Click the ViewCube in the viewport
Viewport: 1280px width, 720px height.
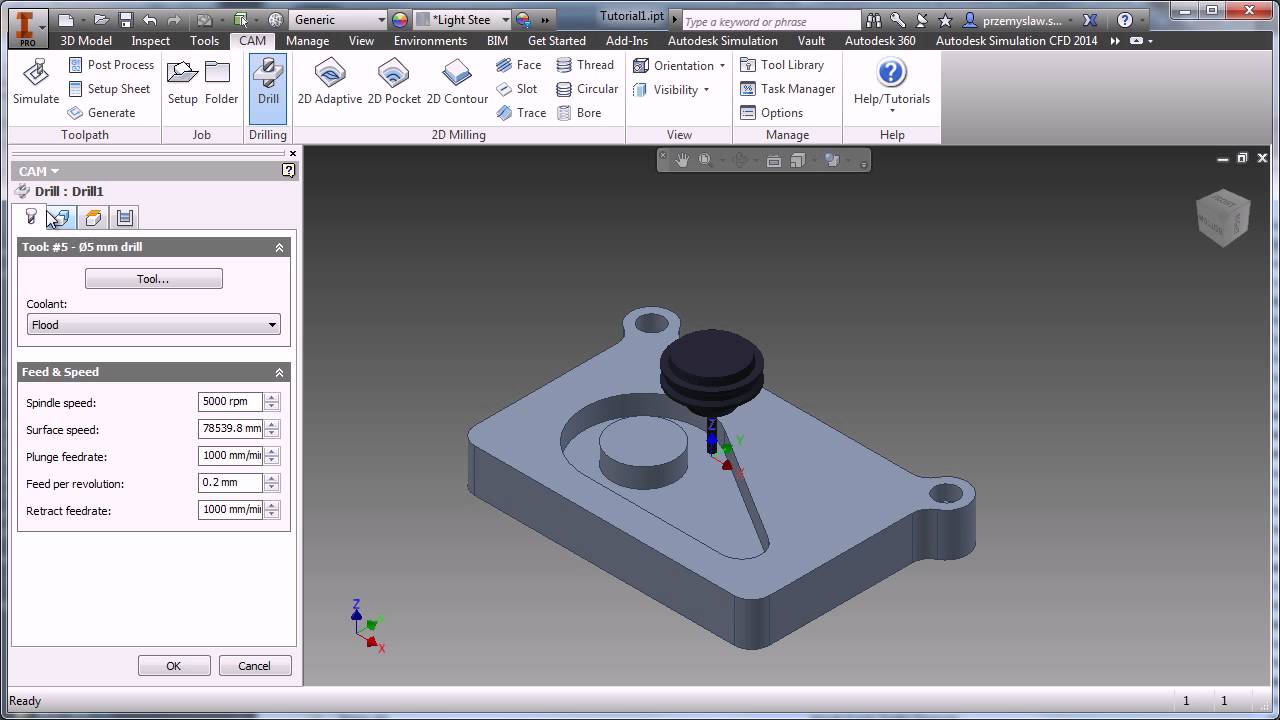(1222, 217)
